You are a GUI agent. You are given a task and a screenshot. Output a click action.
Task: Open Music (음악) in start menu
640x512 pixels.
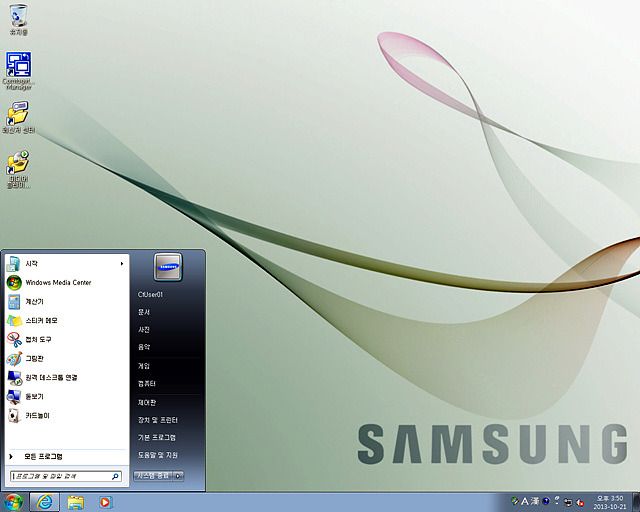coord(144,347)
